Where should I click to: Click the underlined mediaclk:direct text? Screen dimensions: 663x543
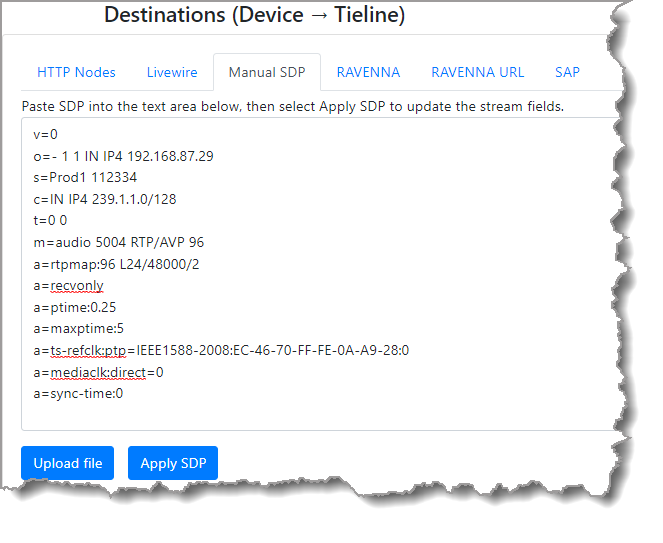pos(98,372)
